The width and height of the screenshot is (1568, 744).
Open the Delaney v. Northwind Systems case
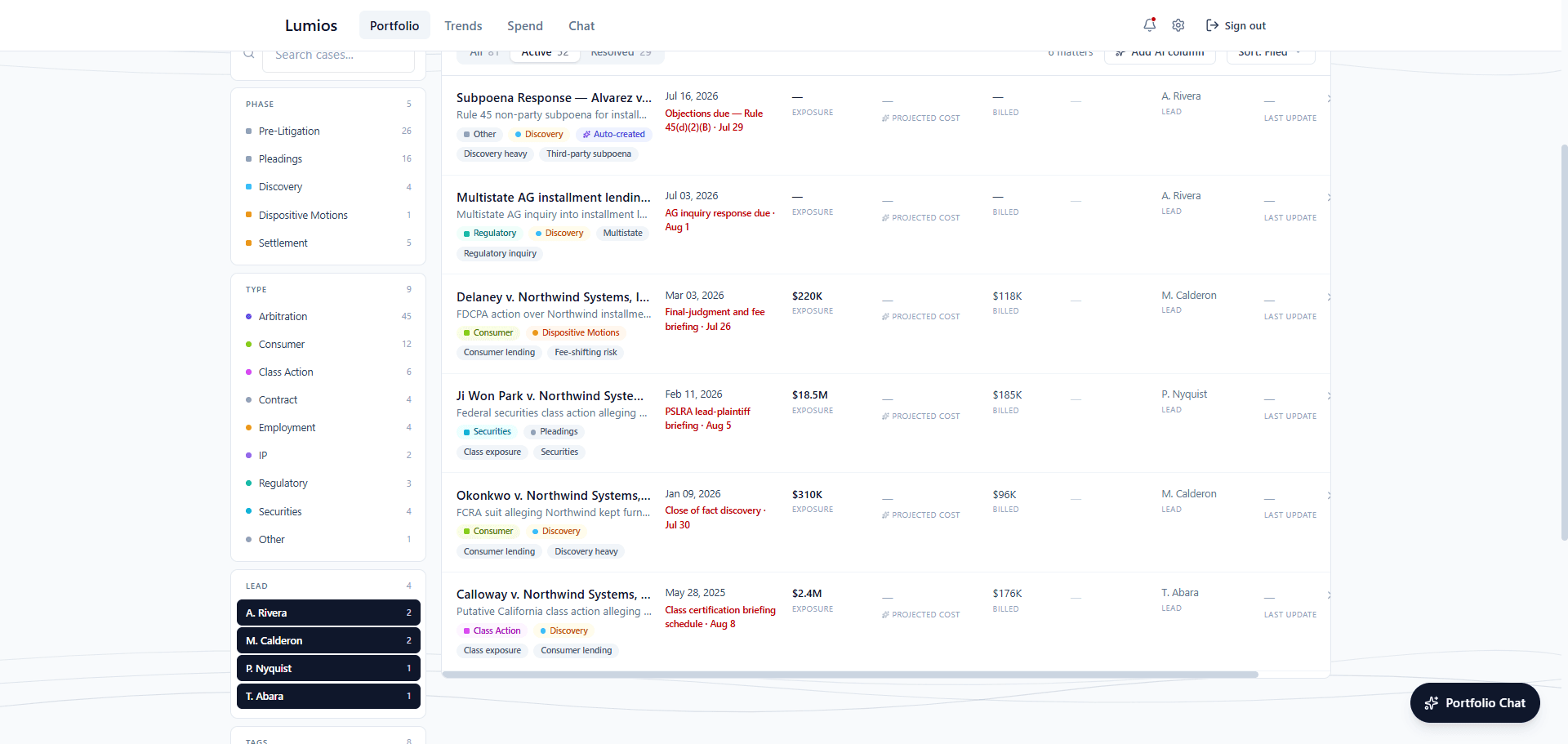pyautogui.click(x=554, y=297)
